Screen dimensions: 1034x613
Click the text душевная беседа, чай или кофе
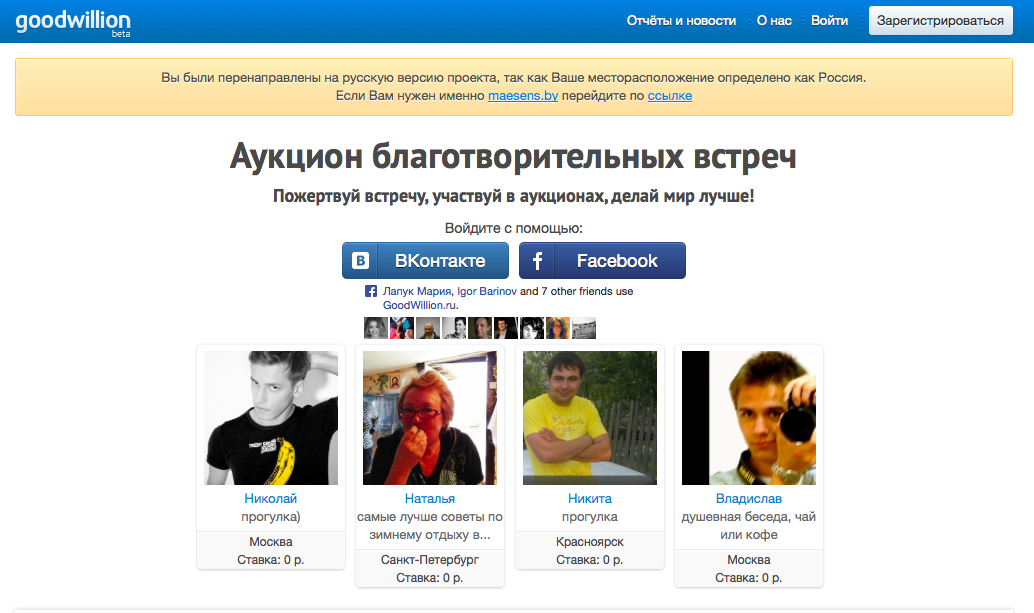(748, 526)
